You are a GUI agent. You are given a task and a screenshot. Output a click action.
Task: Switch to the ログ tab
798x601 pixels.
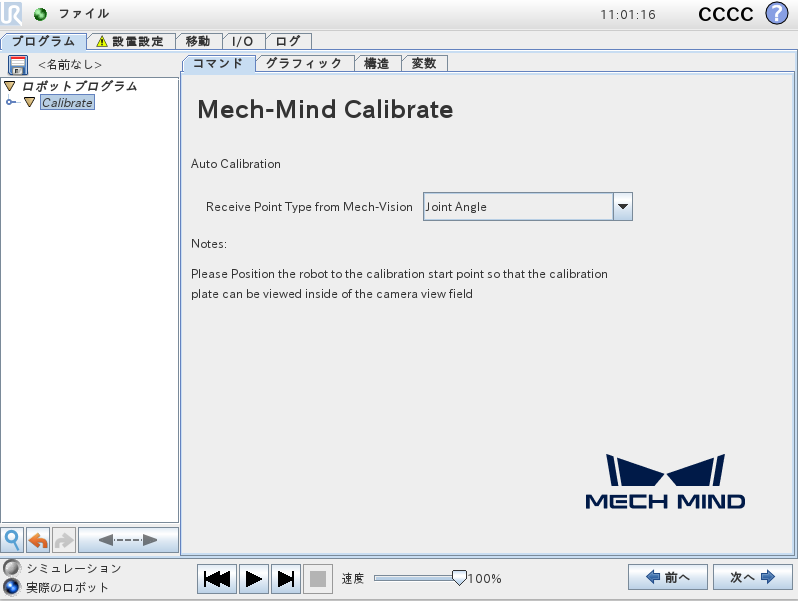(288, 41)
